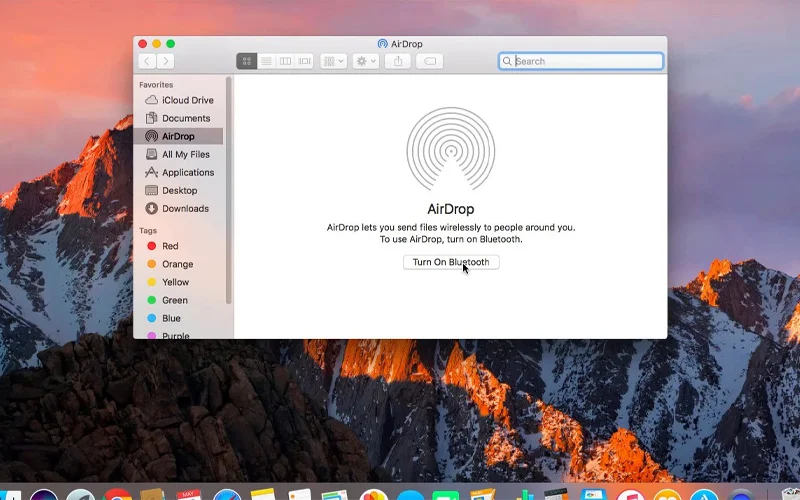Open Calendar from the Dock

[189, 495]
